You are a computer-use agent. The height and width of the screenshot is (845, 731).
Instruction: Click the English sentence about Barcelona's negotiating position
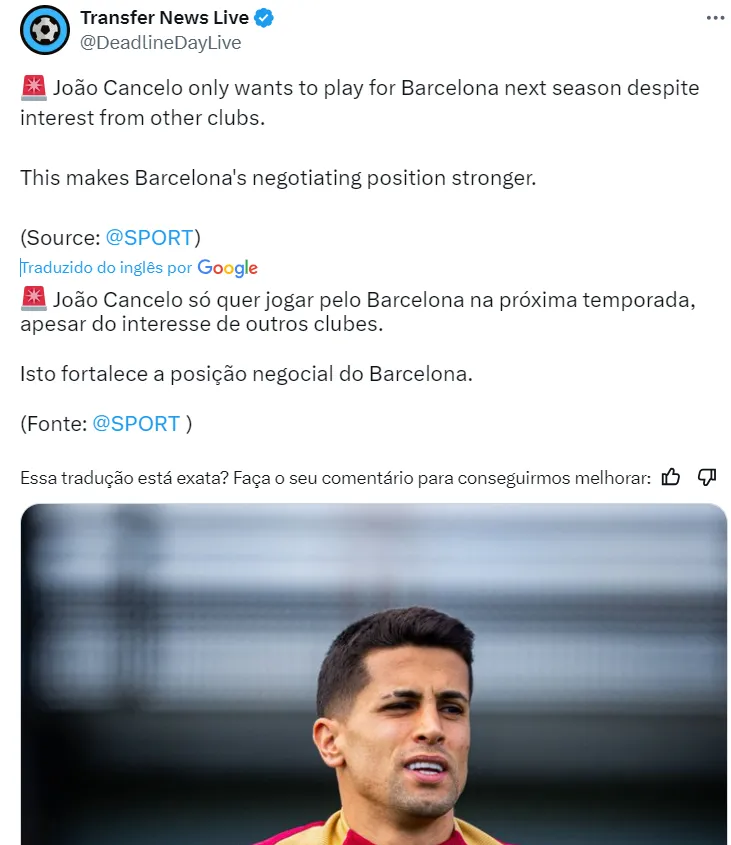278,178
